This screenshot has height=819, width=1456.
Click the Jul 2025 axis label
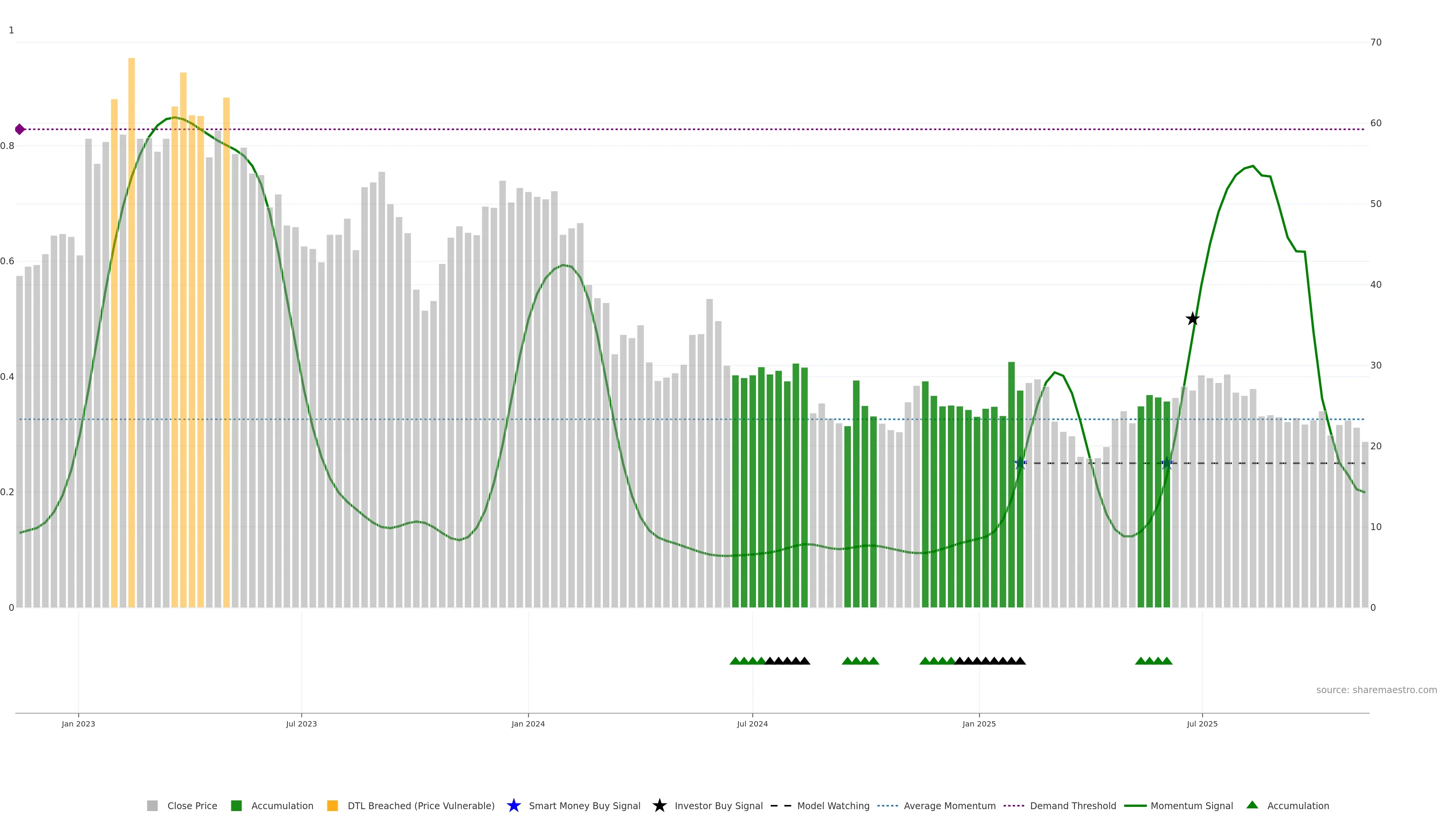coord(1202,723)
